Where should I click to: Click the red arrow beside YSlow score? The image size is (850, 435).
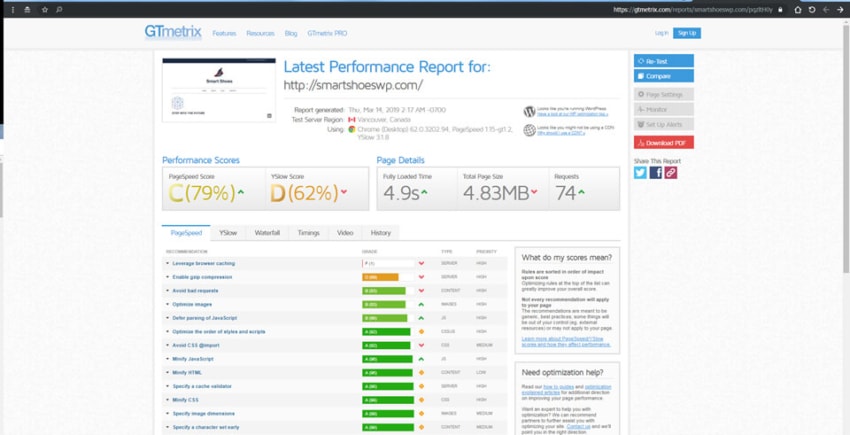pyautogui.click(x=344, y=191)
